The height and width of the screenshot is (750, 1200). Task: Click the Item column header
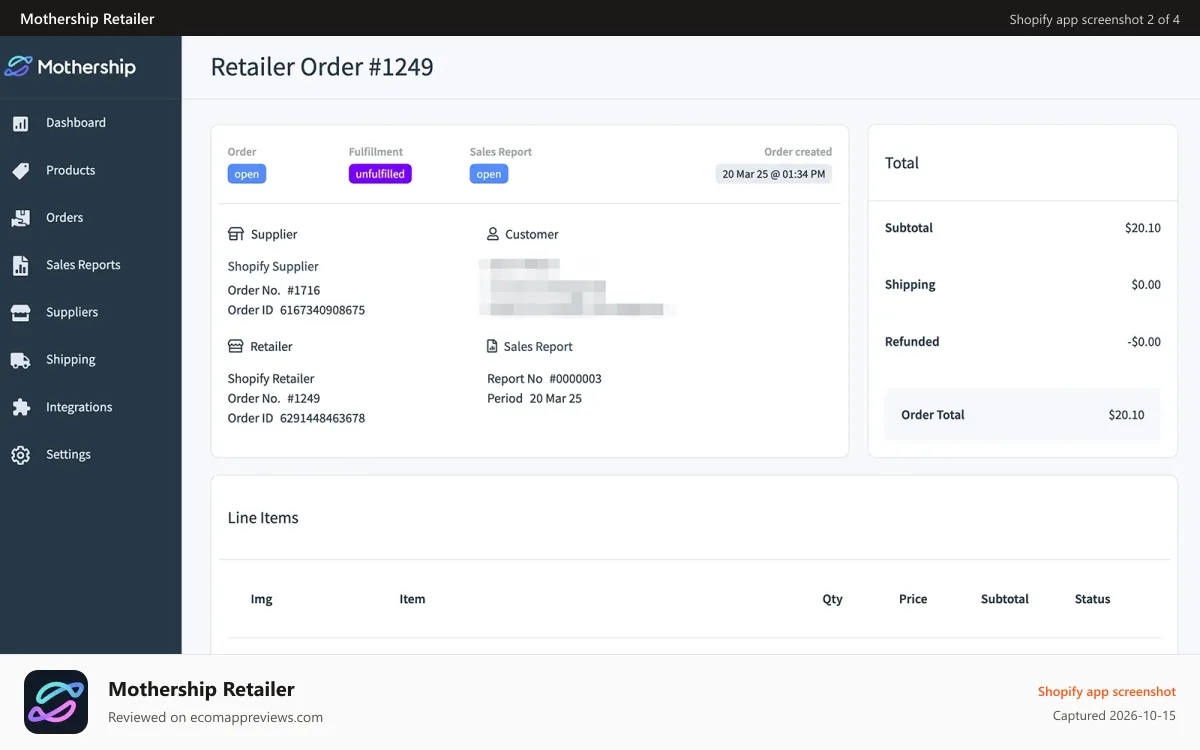pyautogui.click(x=412, y=599)
